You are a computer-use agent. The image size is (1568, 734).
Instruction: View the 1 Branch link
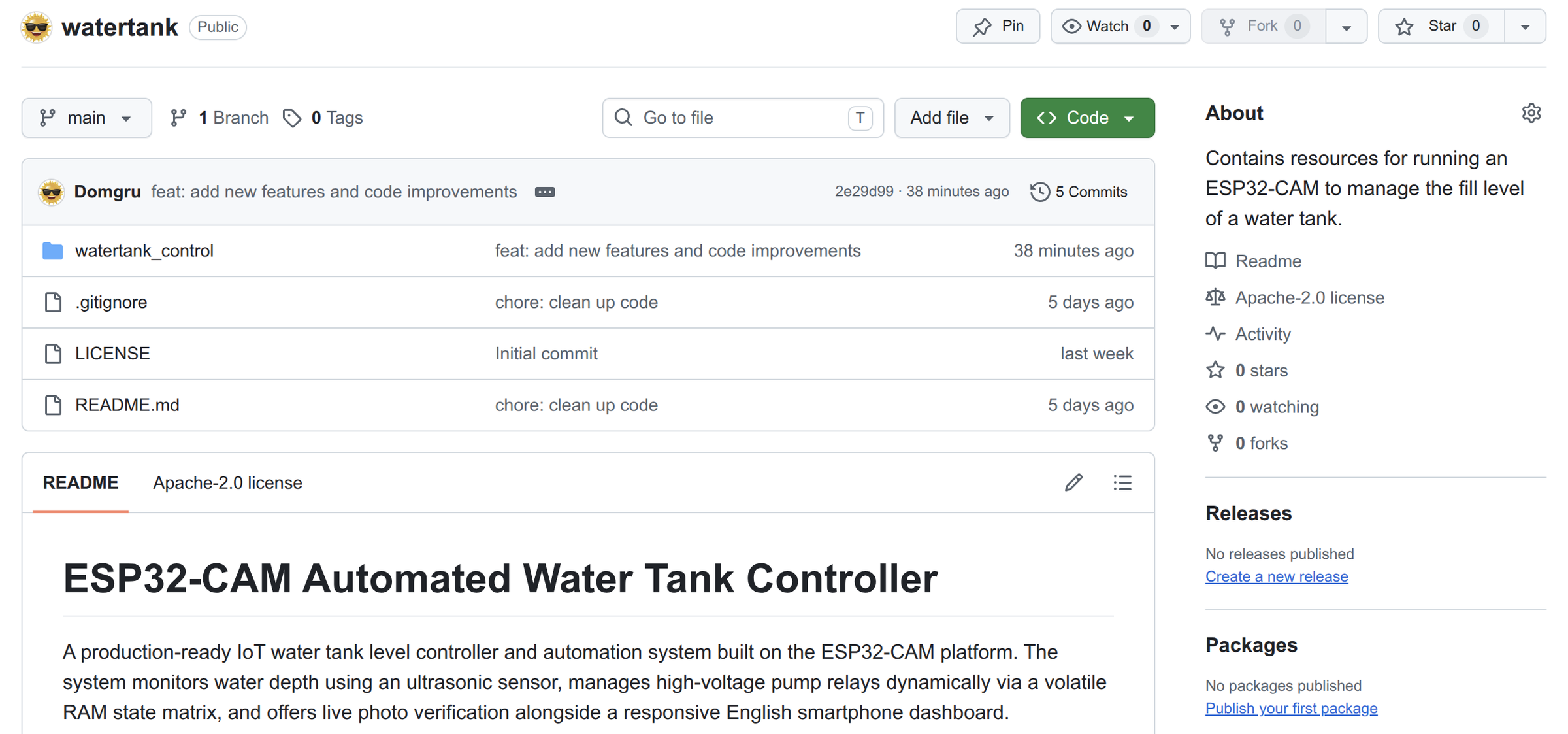tap(220, 118)
